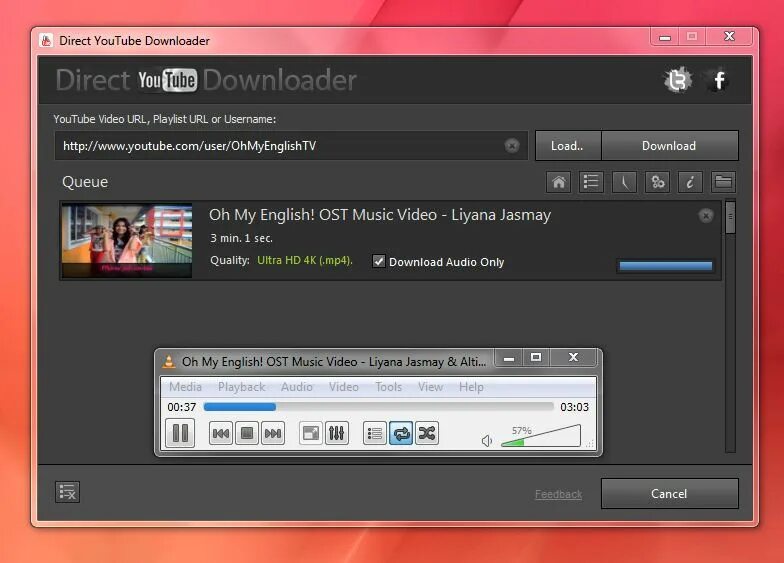Click the Queue list vertical scrollbar

coord(730,325)
